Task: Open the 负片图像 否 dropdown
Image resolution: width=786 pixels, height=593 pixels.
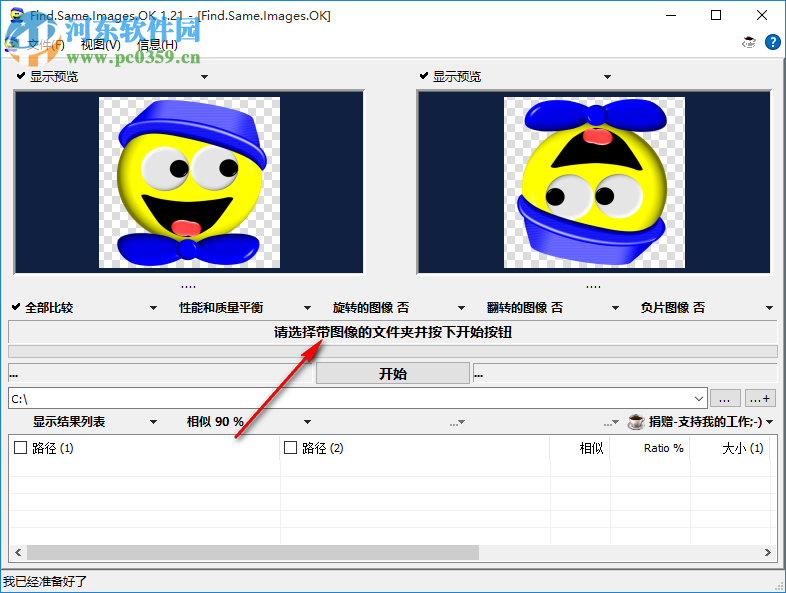Action: (769, 308)
